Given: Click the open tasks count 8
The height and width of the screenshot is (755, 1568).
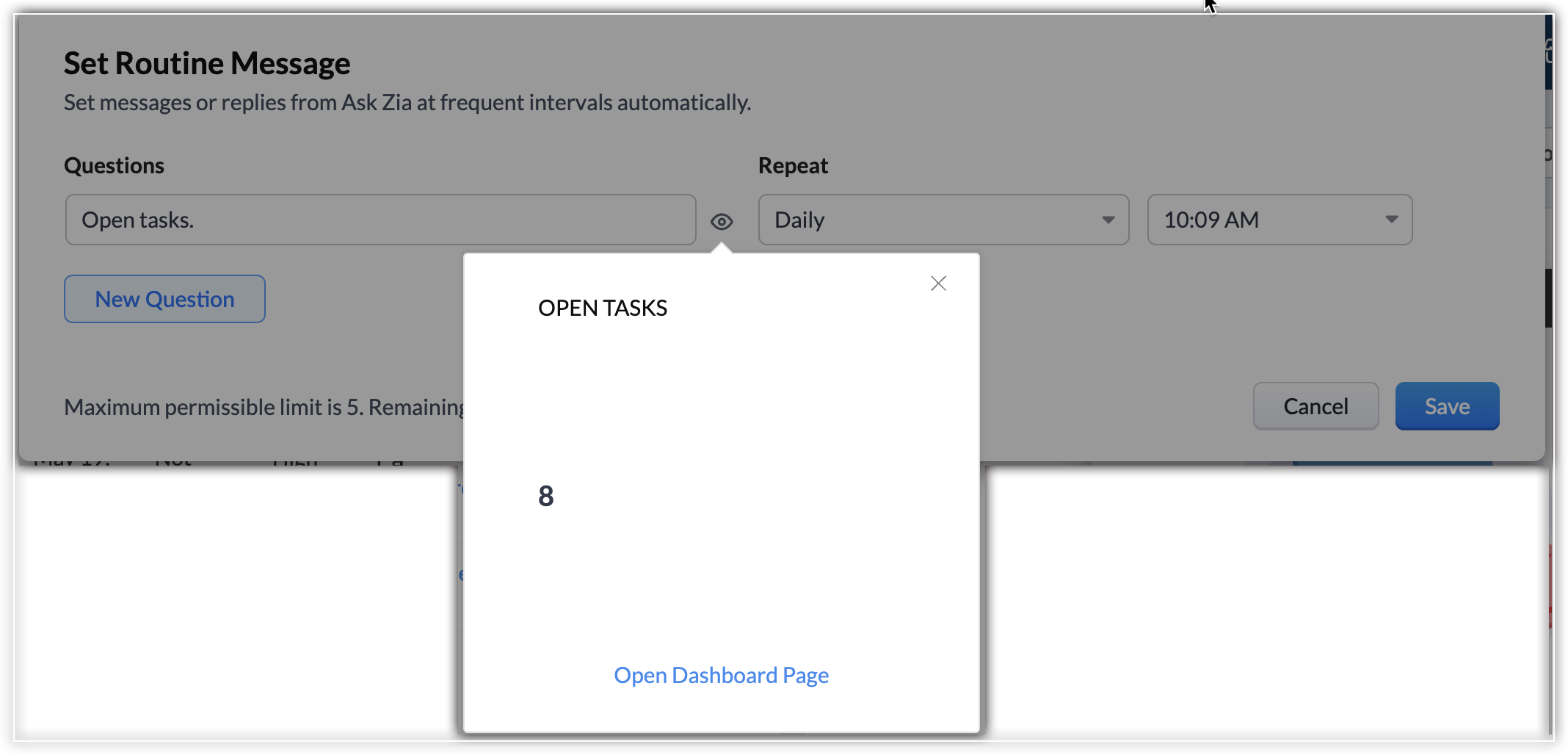Looking at the screenshot, I should pos(546,496).
